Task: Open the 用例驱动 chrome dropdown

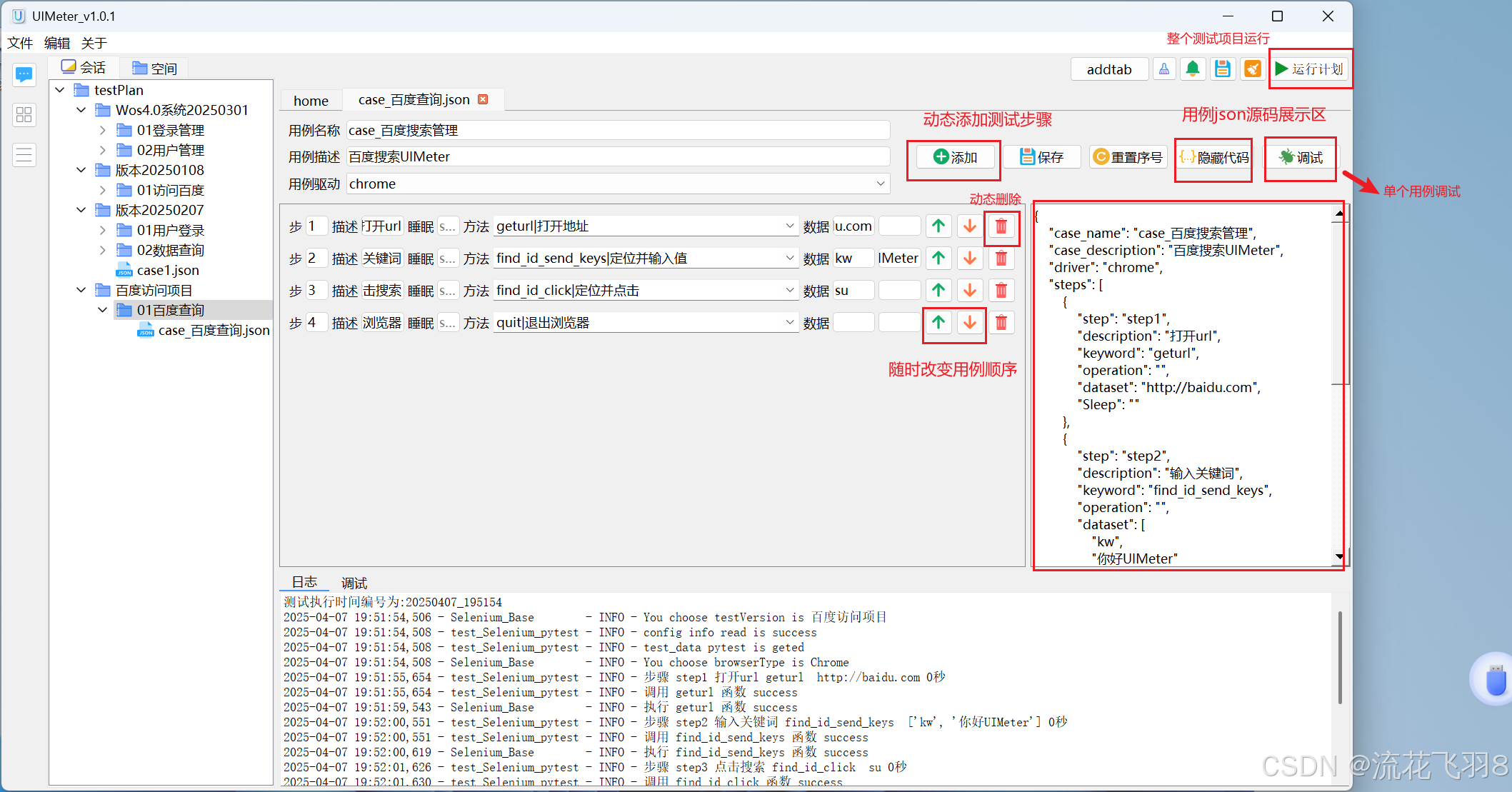Action: click(880, 184)
